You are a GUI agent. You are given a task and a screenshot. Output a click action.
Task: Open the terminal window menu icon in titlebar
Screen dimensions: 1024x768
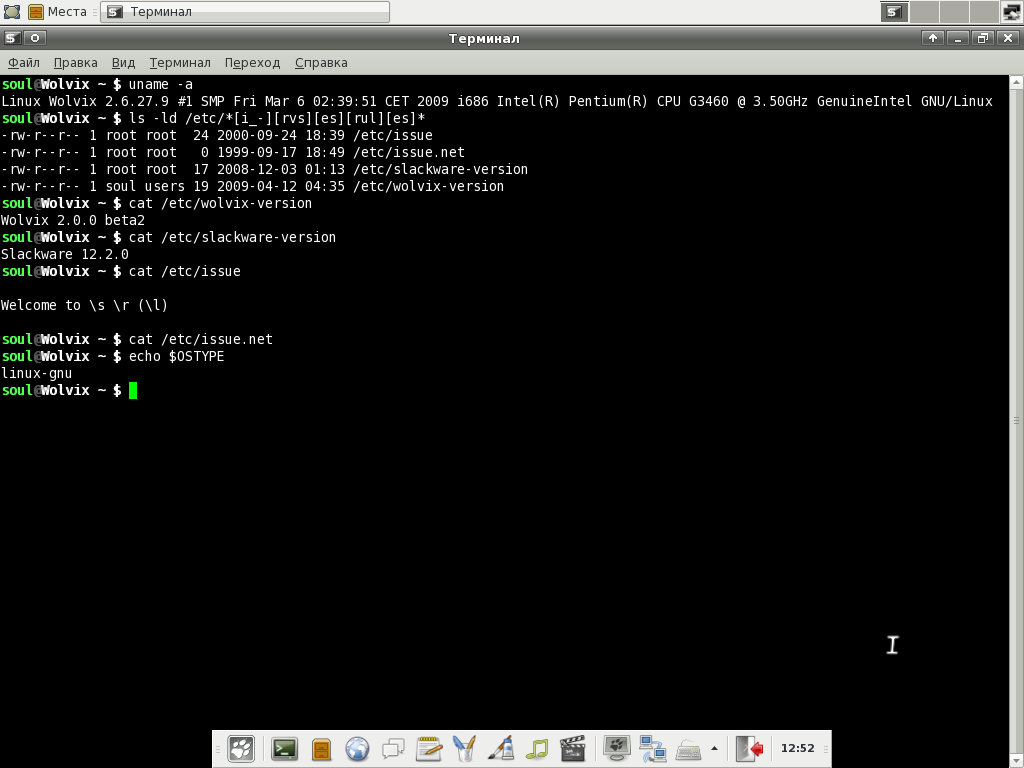[x=12, y=38]
